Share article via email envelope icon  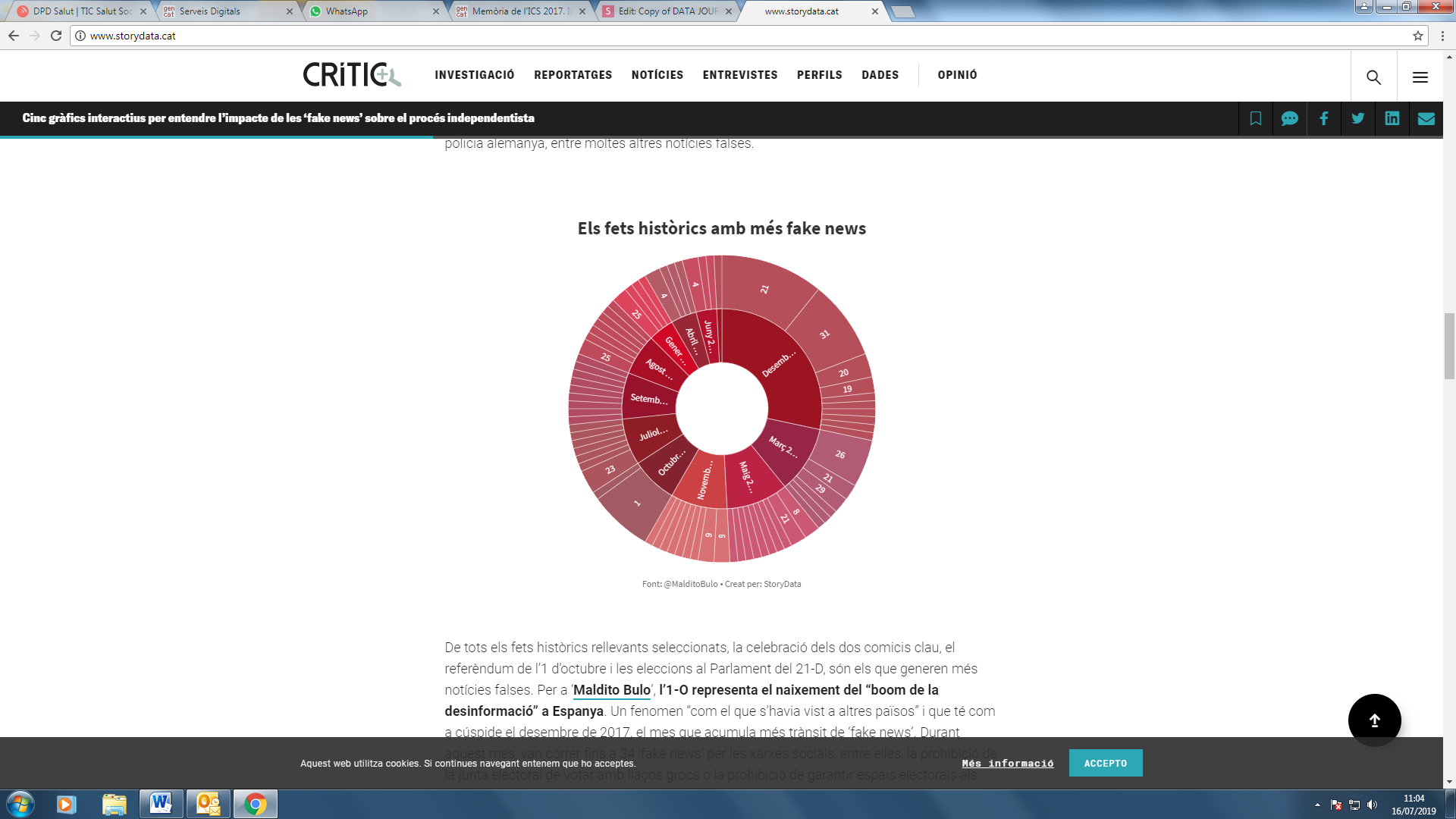click(x=1426, y=118)
